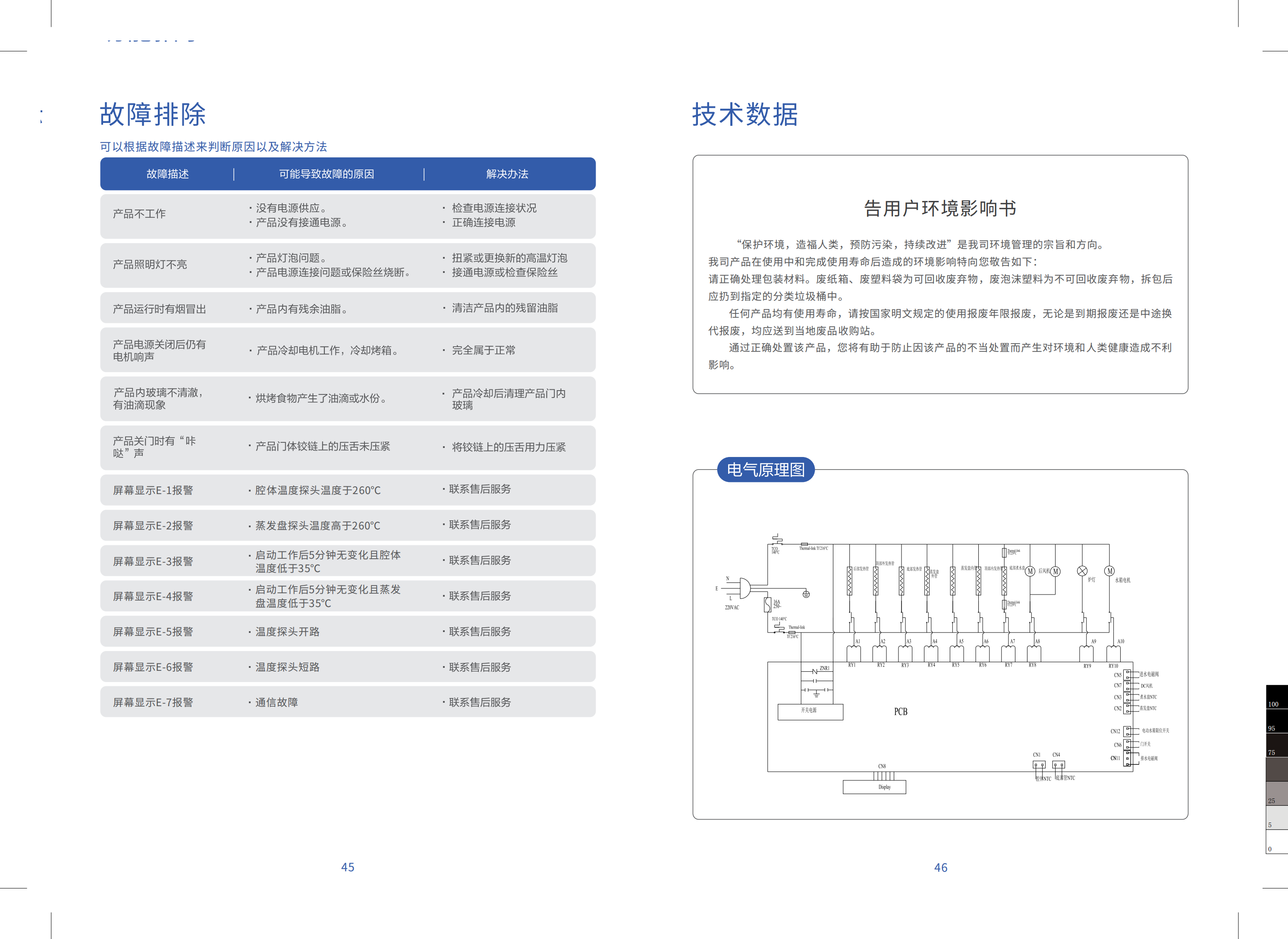Click the 故障描述 table column header
This screenshot has width=1288, height=939.
point(167,174)
